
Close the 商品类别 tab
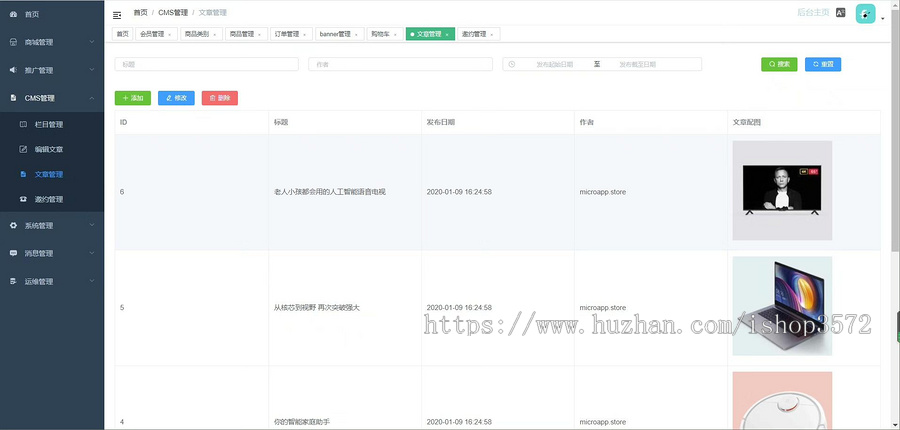(215, 34)
